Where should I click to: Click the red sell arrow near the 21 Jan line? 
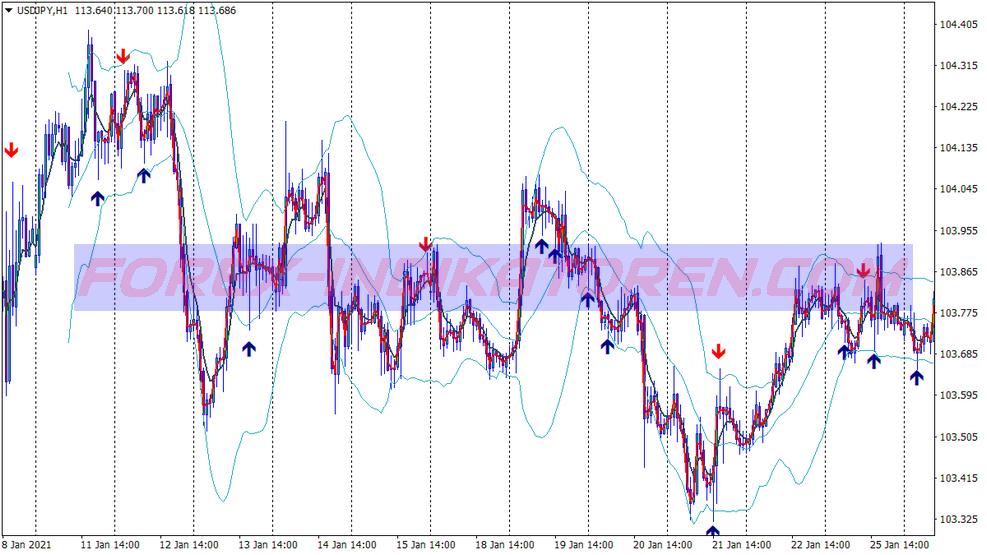pyautogui.click(x=718, y=351)
